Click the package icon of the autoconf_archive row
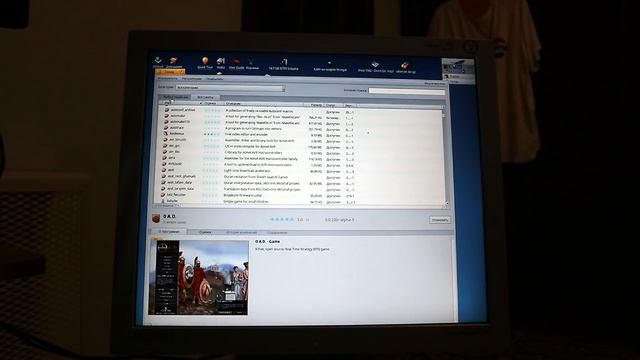This screenshot has width=640, height=360. coord(167,110)
